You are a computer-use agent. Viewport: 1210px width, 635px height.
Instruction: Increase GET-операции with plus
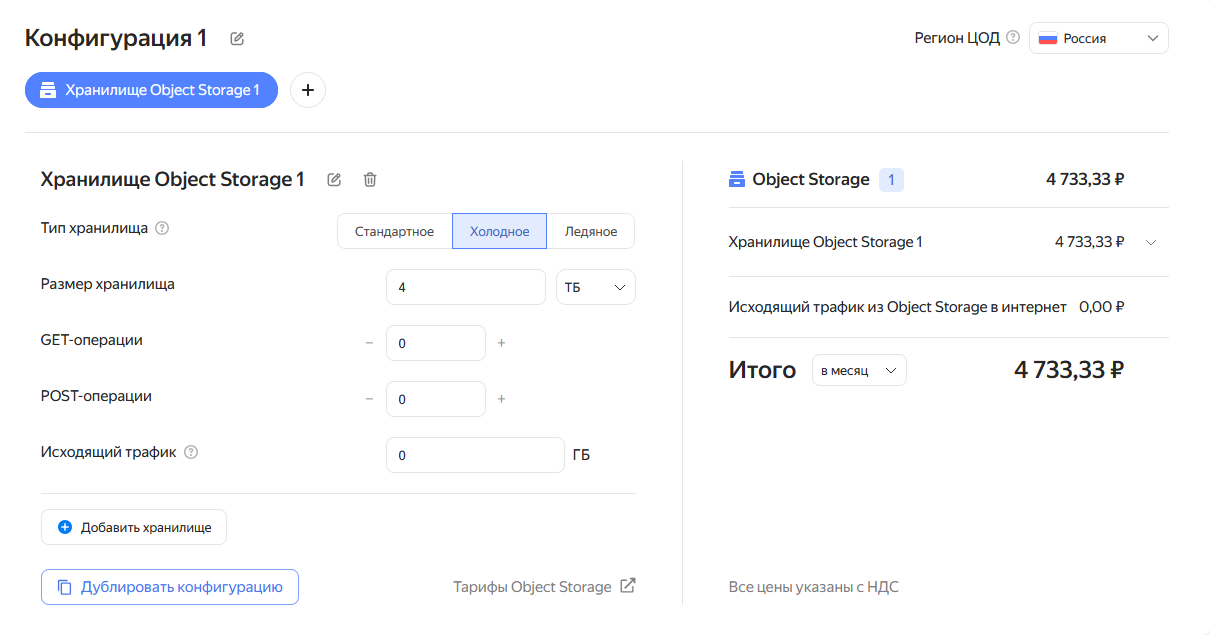point(501,343)
